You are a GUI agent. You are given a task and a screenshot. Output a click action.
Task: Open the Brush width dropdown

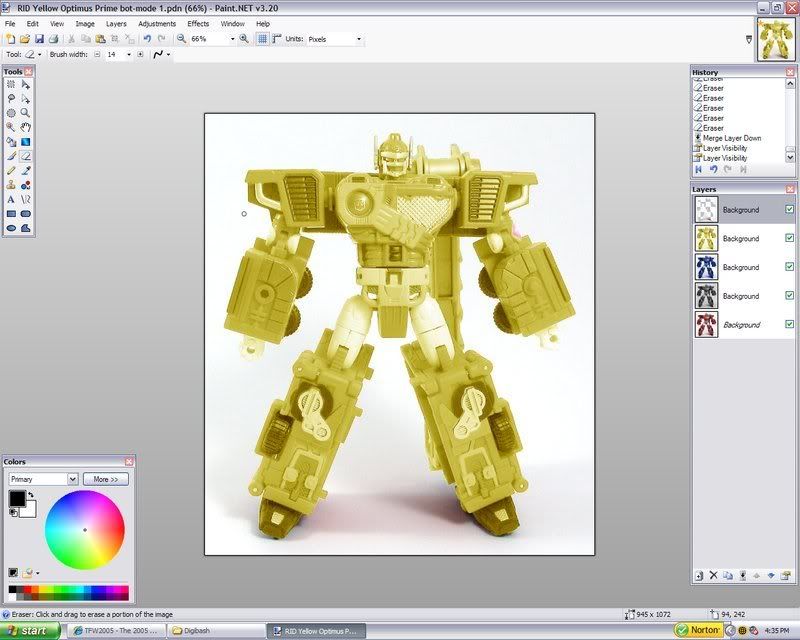[x=129, y=54]
